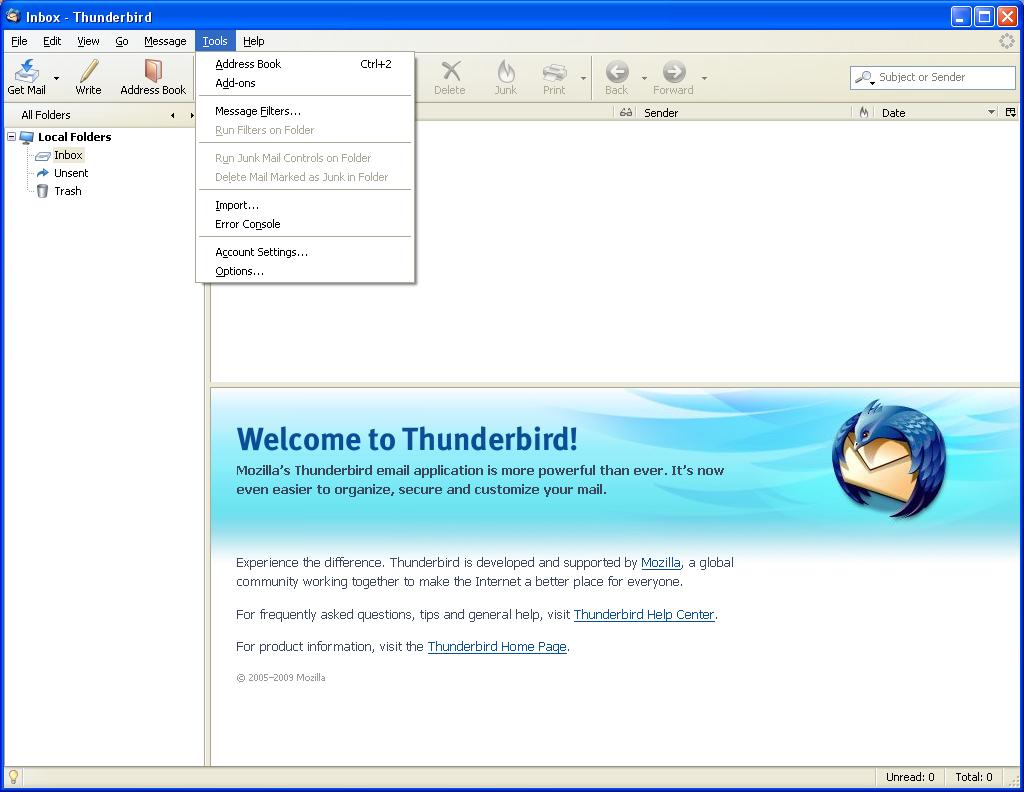This screenshot has width=1024, height=792.
Task: Open the Thunderbird Home Page link
Action: pyautogui.click(x=497, y=646)
